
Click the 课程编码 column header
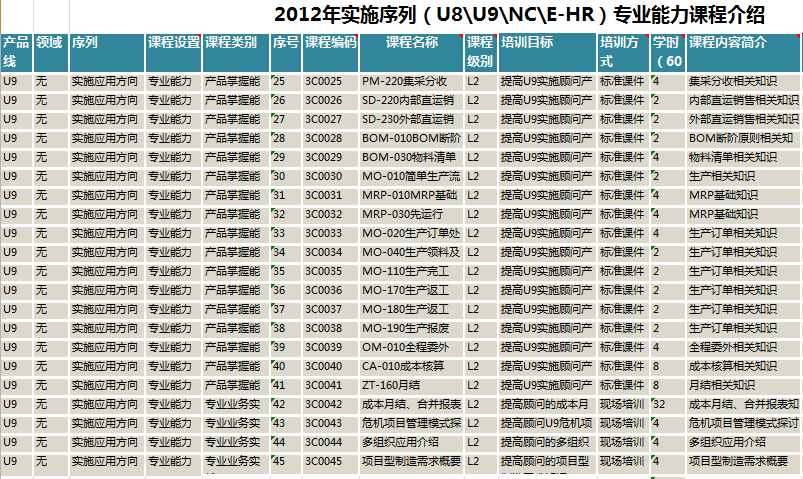click(330, 52)
